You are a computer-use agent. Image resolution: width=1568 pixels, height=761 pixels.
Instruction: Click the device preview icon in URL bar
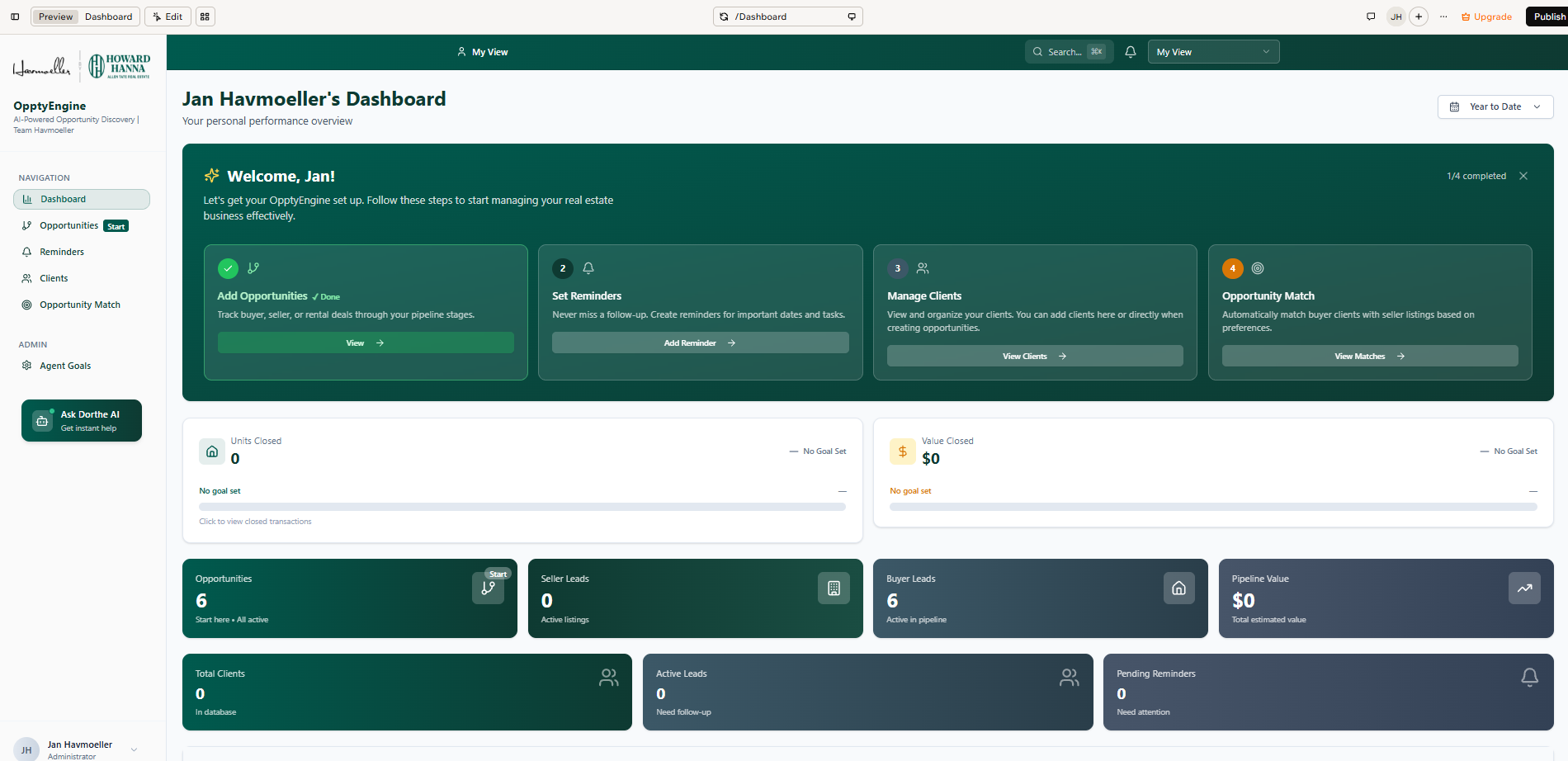coord(852,17)
